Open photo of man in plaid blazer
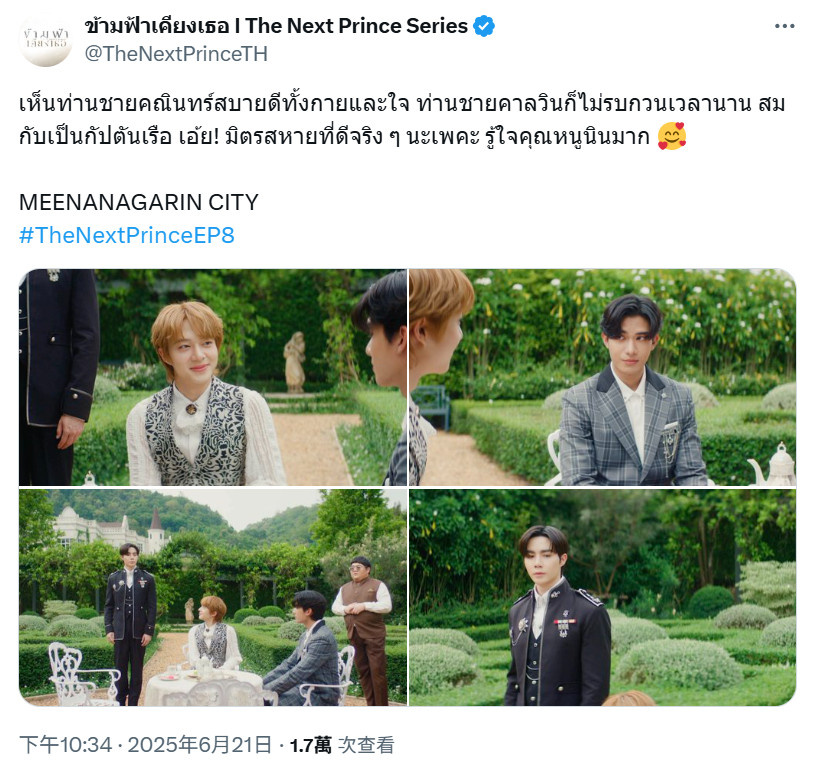This screenshot has height=768, width=816. (603, 377)
